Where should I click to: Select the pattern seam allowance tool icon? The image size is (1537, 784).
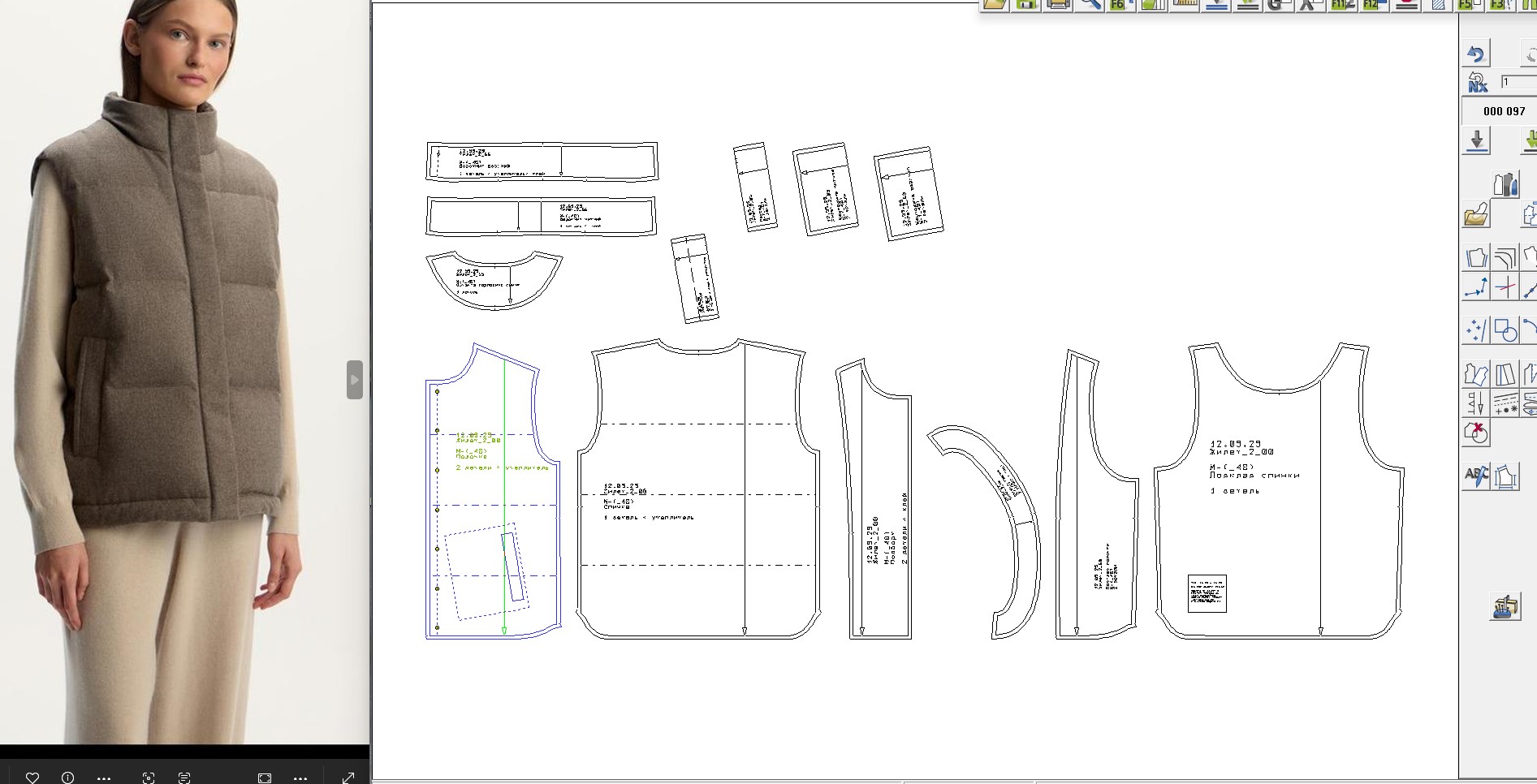point(1476,258)
